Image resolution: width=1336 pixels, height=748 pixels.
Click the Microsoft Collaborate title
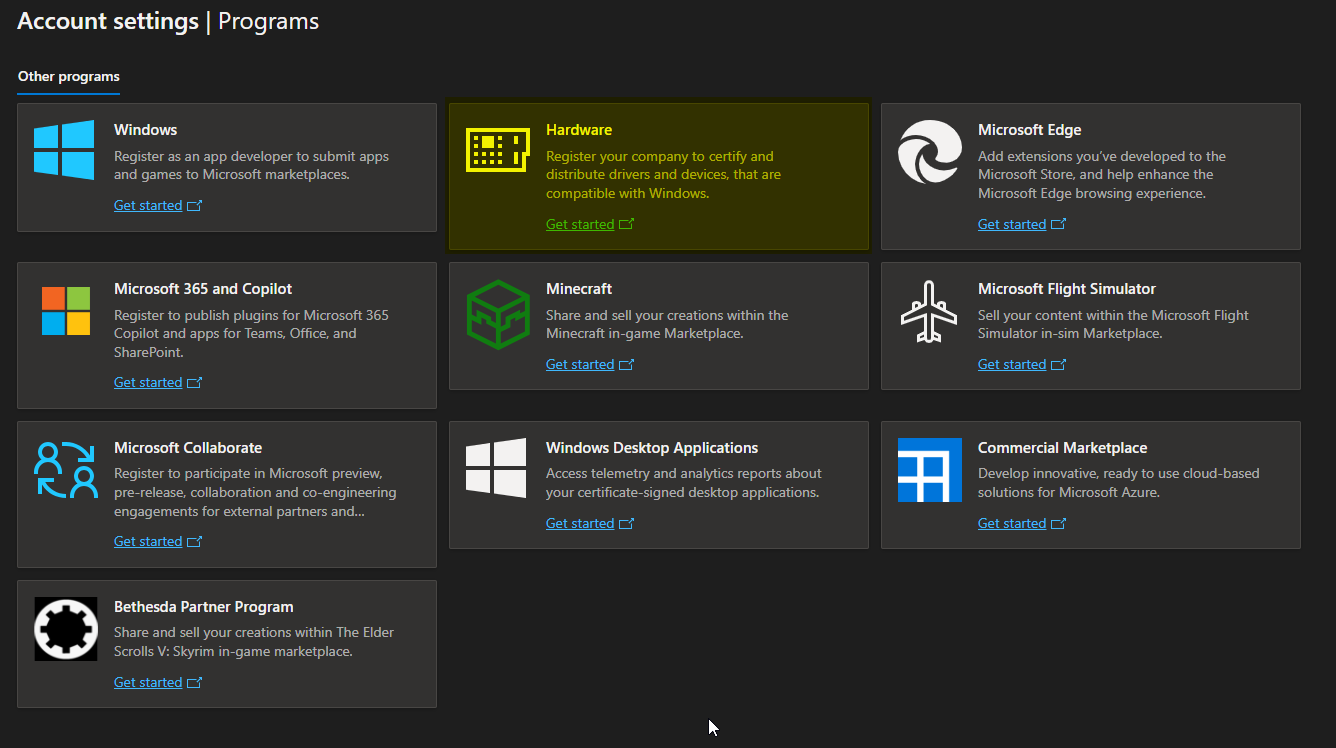[188, 448]
